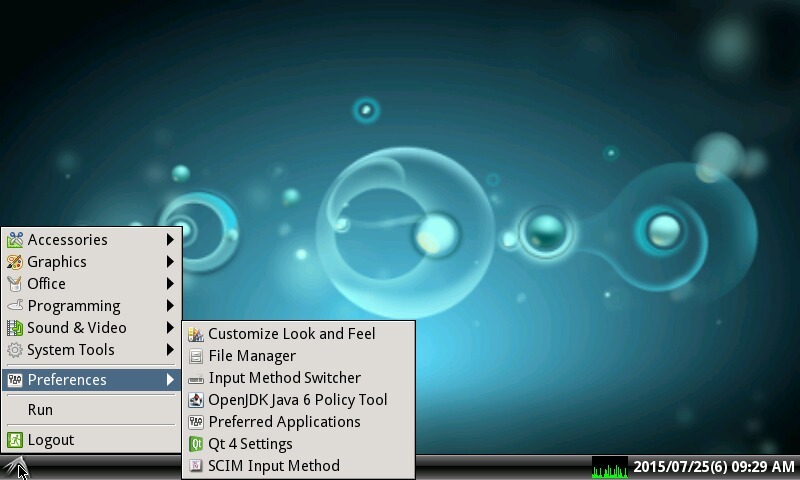This screenshot has height=480, width=800.
Task: Open the System Tools menu category
Action: 91,350
